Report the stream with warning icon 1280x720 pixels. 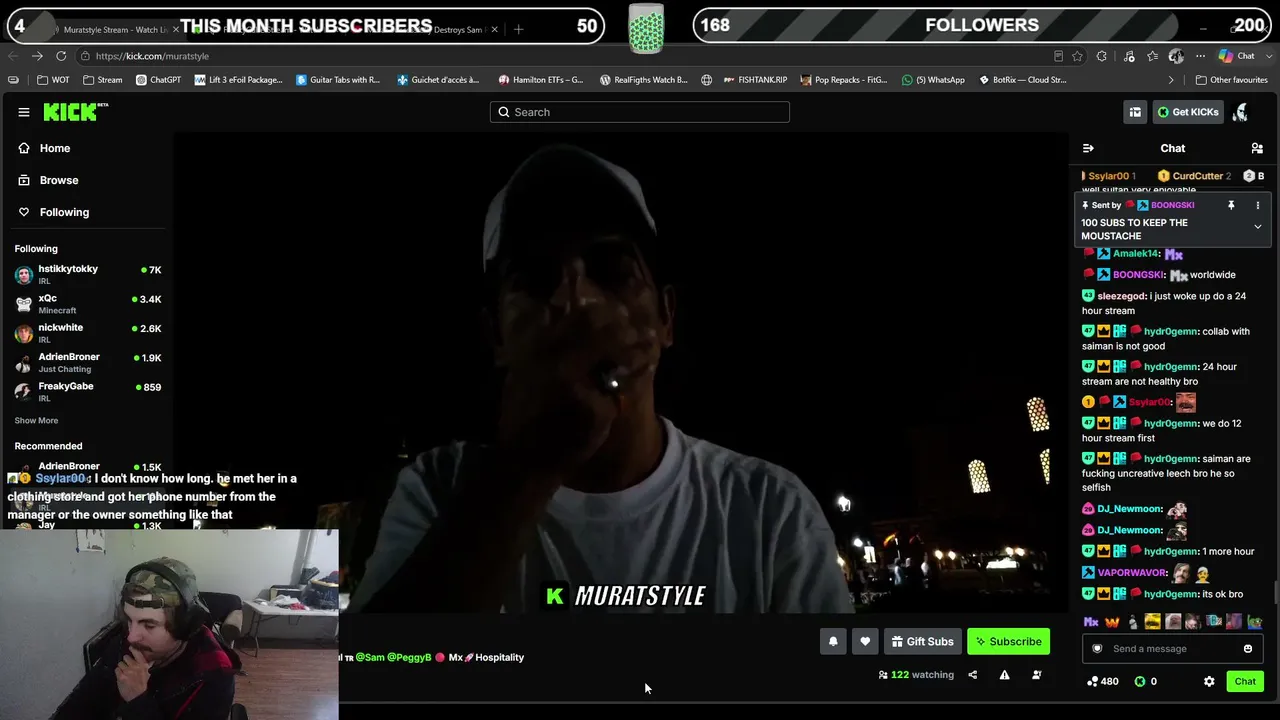(1004, 675)
